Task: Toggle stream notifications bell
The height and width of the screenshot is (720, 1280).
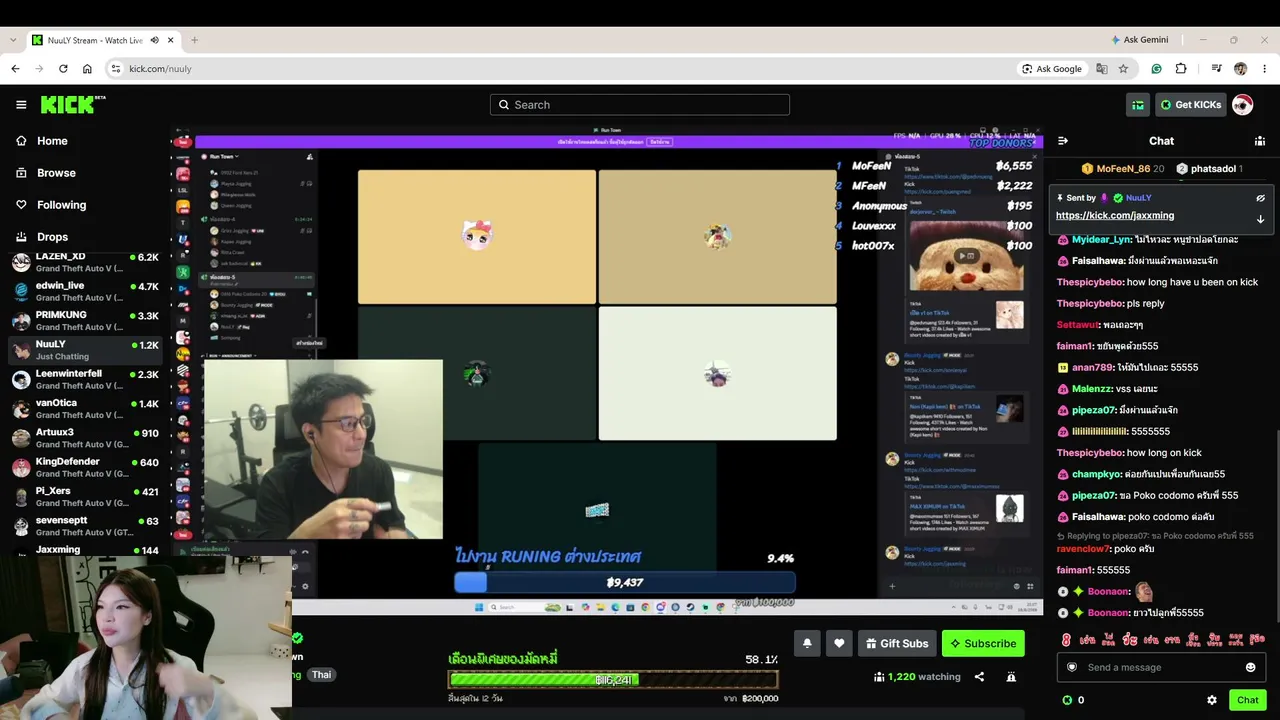Action: click(x=807, y=644)
